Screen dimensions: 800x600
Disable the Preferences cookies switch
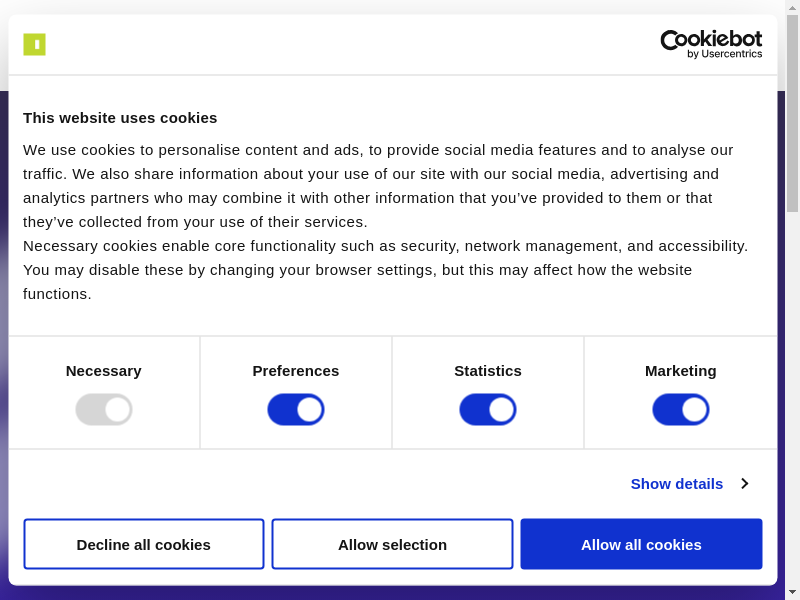(x=296, y=410)
